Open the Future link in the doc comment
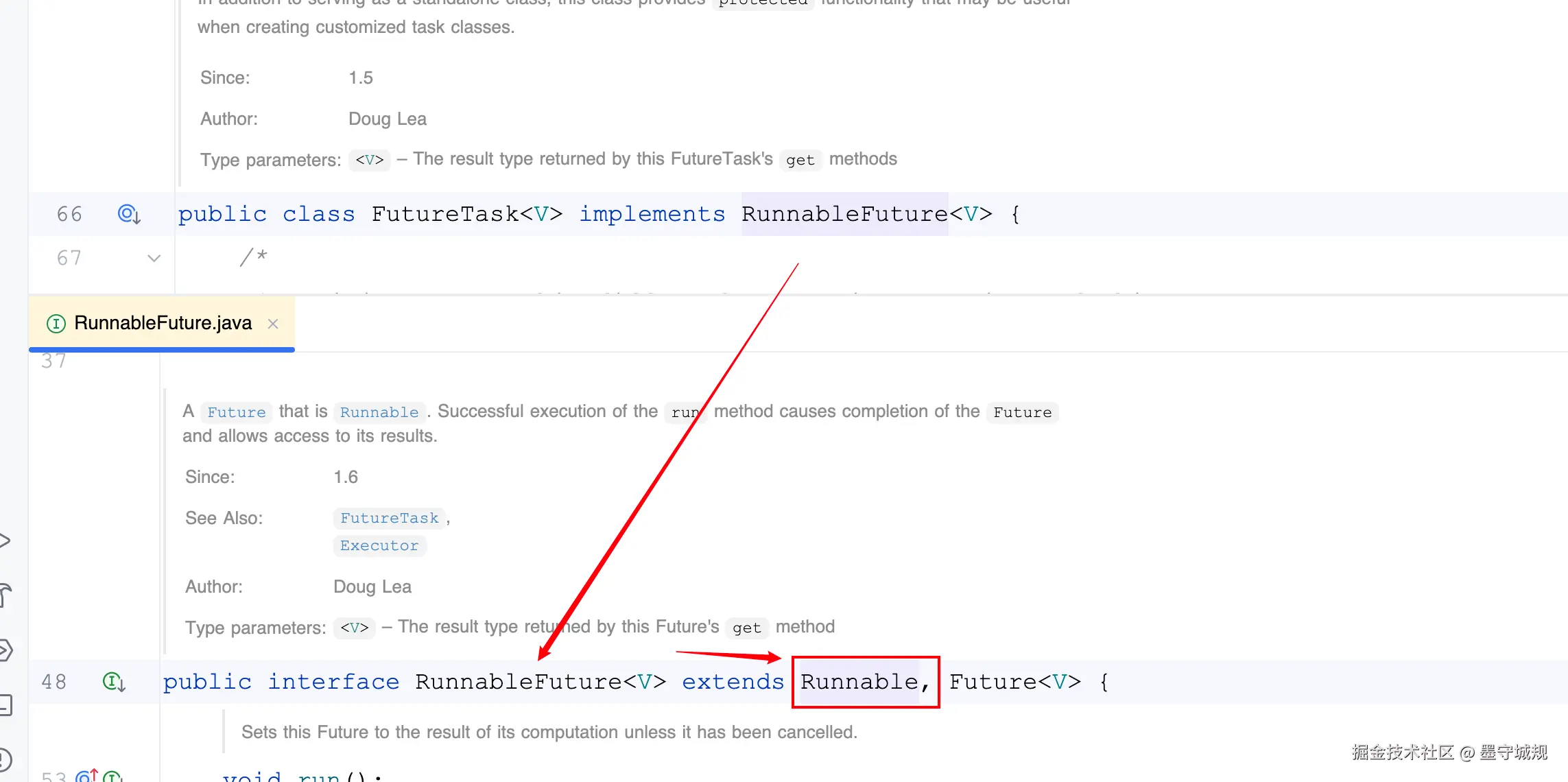The image size is (1568, 782). (x=236, y=412)
